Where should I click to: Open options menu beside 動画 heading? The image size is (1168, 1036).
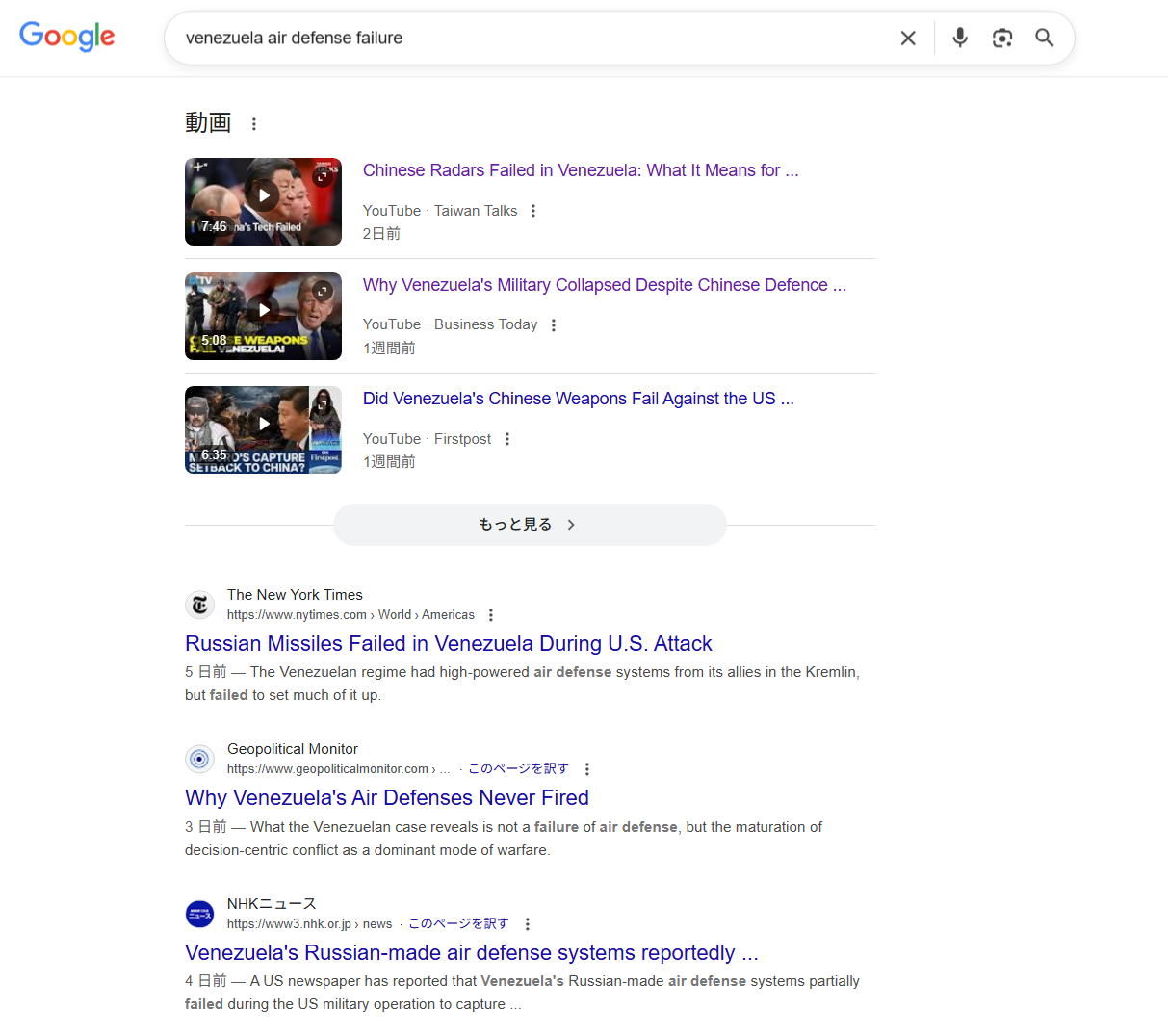254,124
